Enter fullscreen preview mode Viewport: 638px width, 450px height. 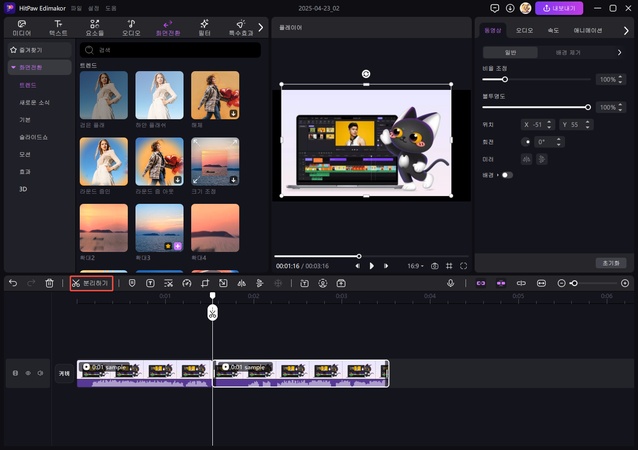463,266
